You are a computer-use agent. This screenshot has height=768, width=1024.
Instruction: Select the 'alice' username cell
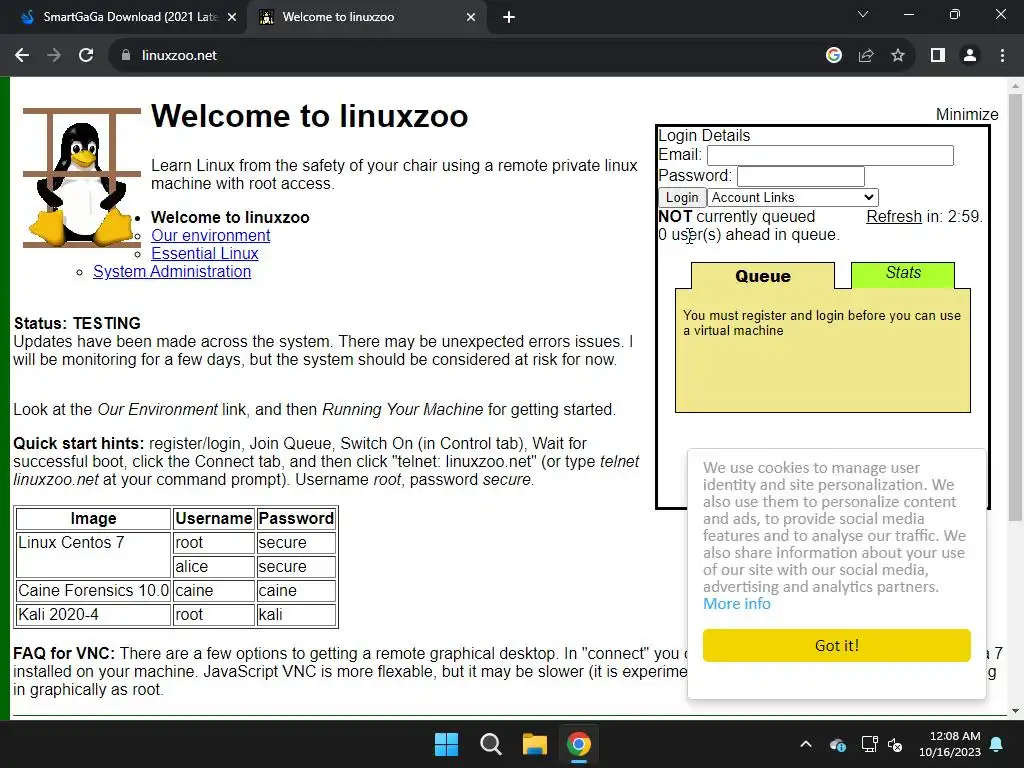coord(214,567)
